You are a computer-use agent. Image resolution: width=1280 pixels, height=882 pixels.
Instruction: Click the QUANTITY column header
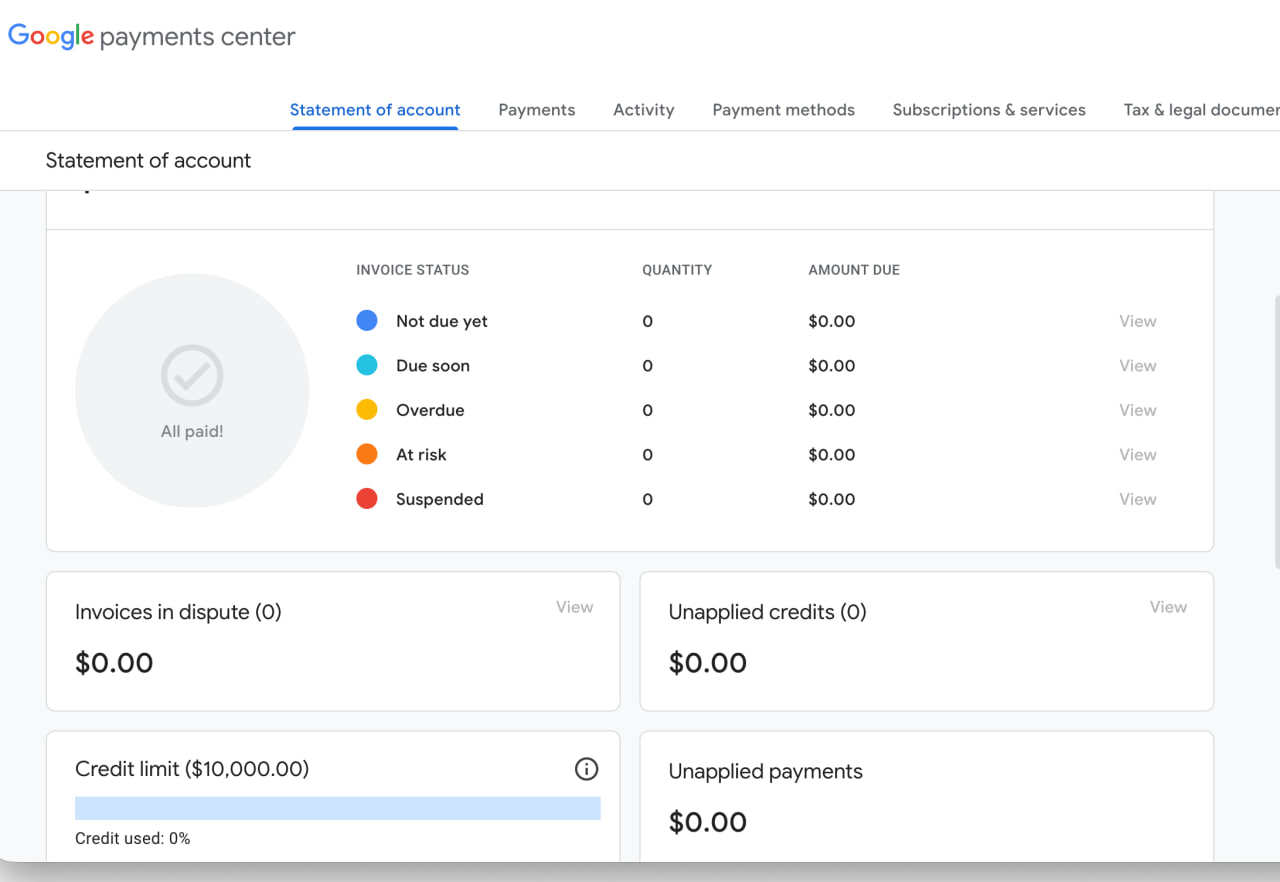[x=677, y=270]
